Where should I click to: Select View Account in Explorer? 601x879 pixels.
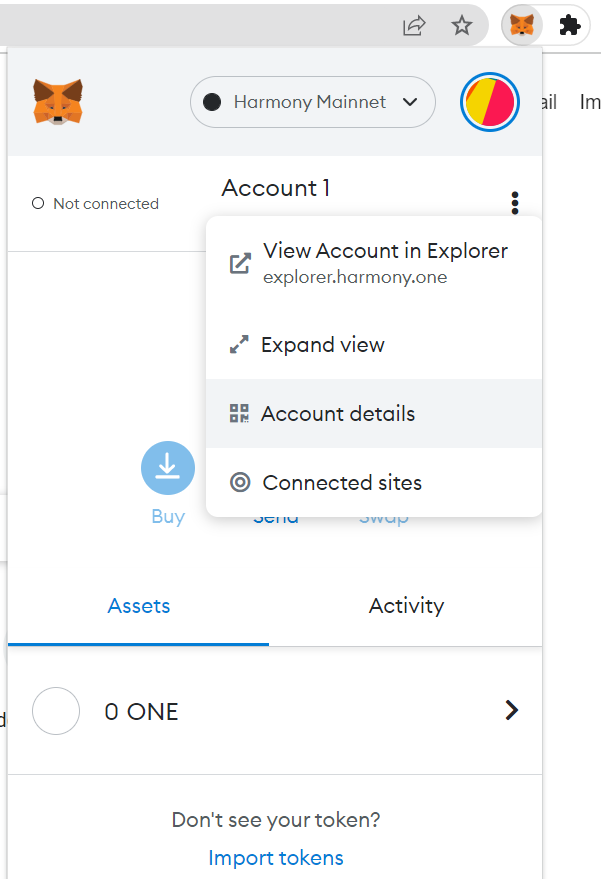pos(374,262)
